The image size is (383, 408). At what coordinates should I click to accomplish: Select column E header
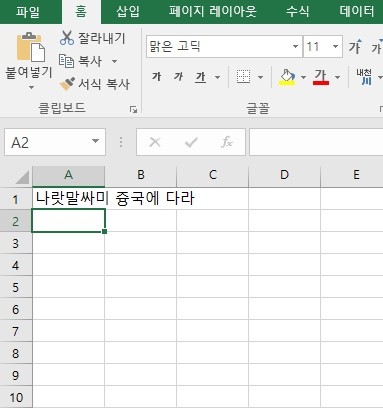[x=352, y=175]
